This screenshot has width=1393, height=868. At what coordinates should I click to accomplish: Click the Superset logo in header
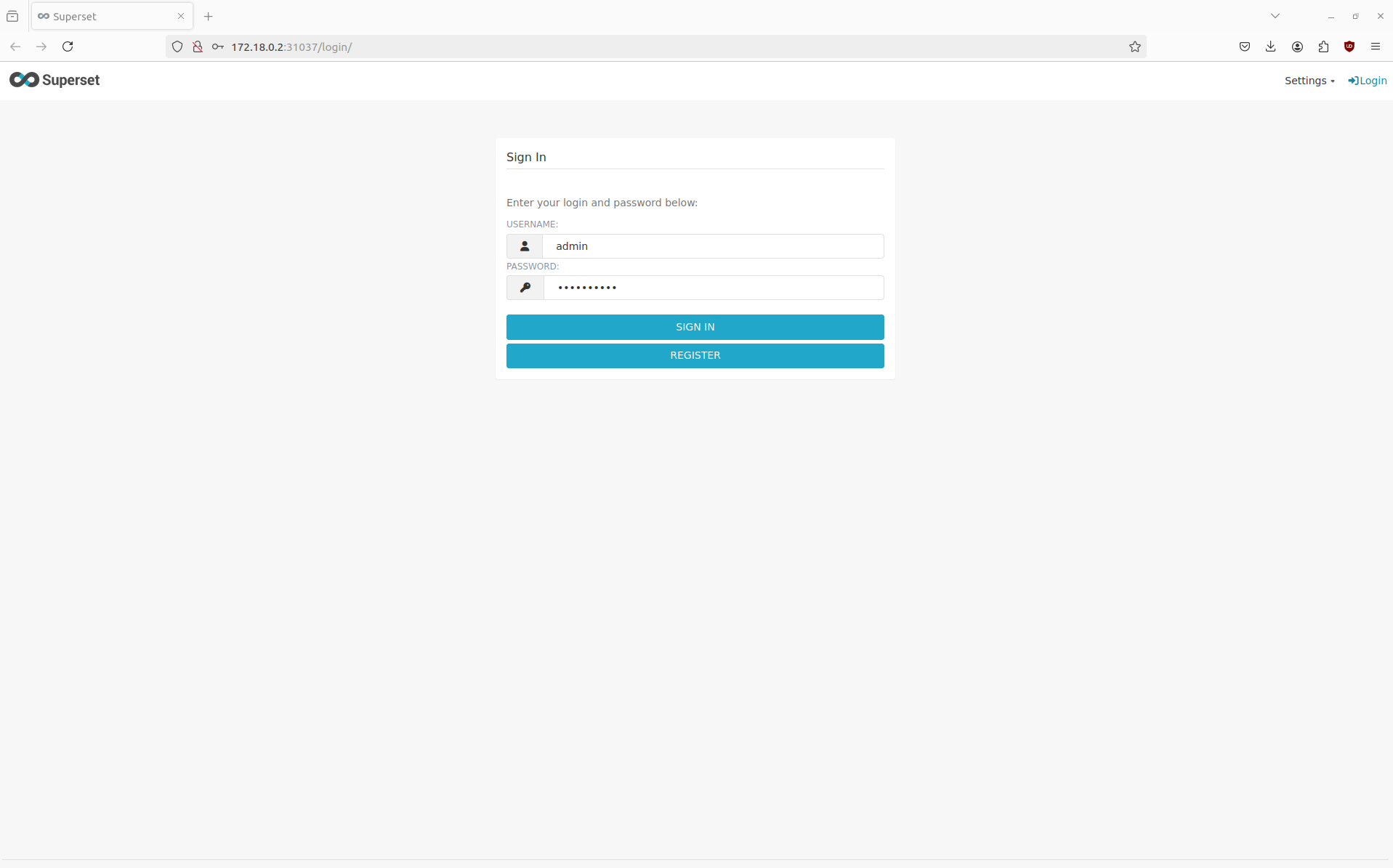[x=54, y=80]
